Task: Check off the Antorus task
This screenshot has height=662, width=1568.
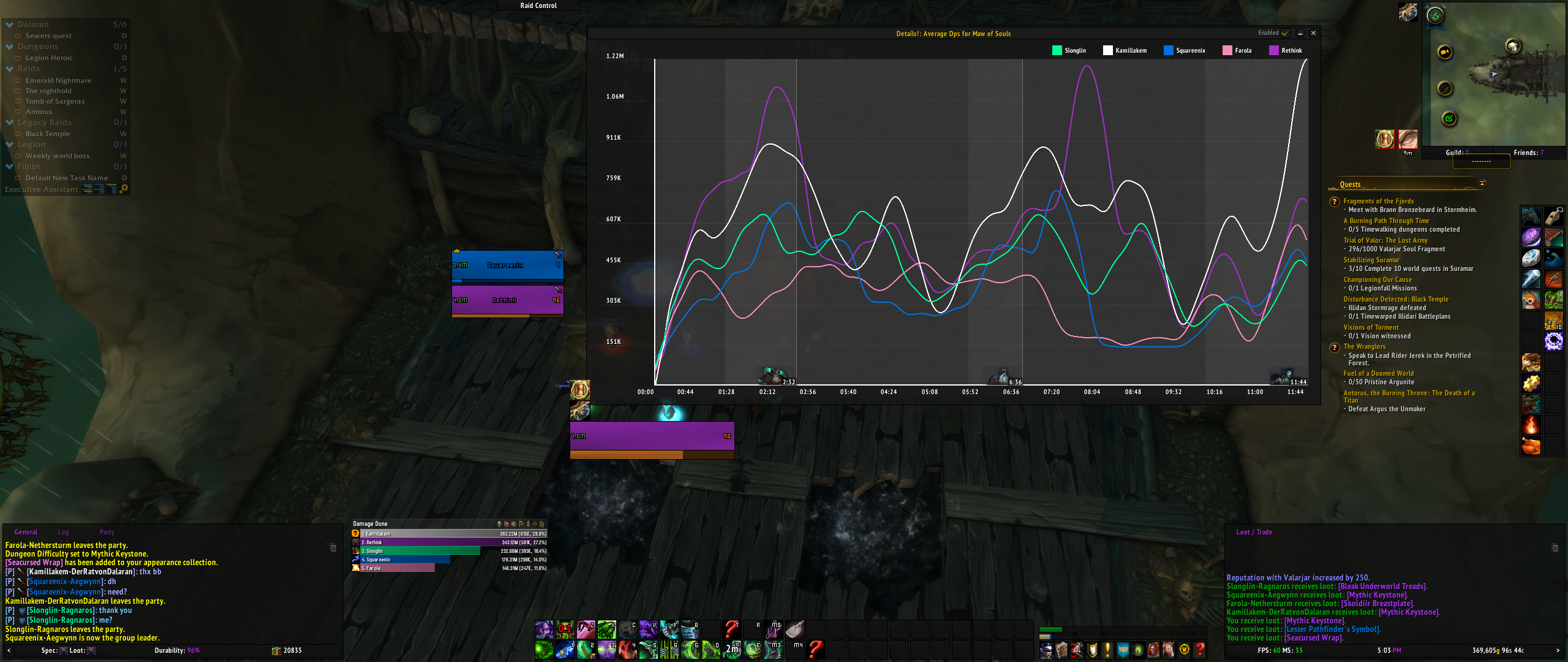Action: [18, 112]
